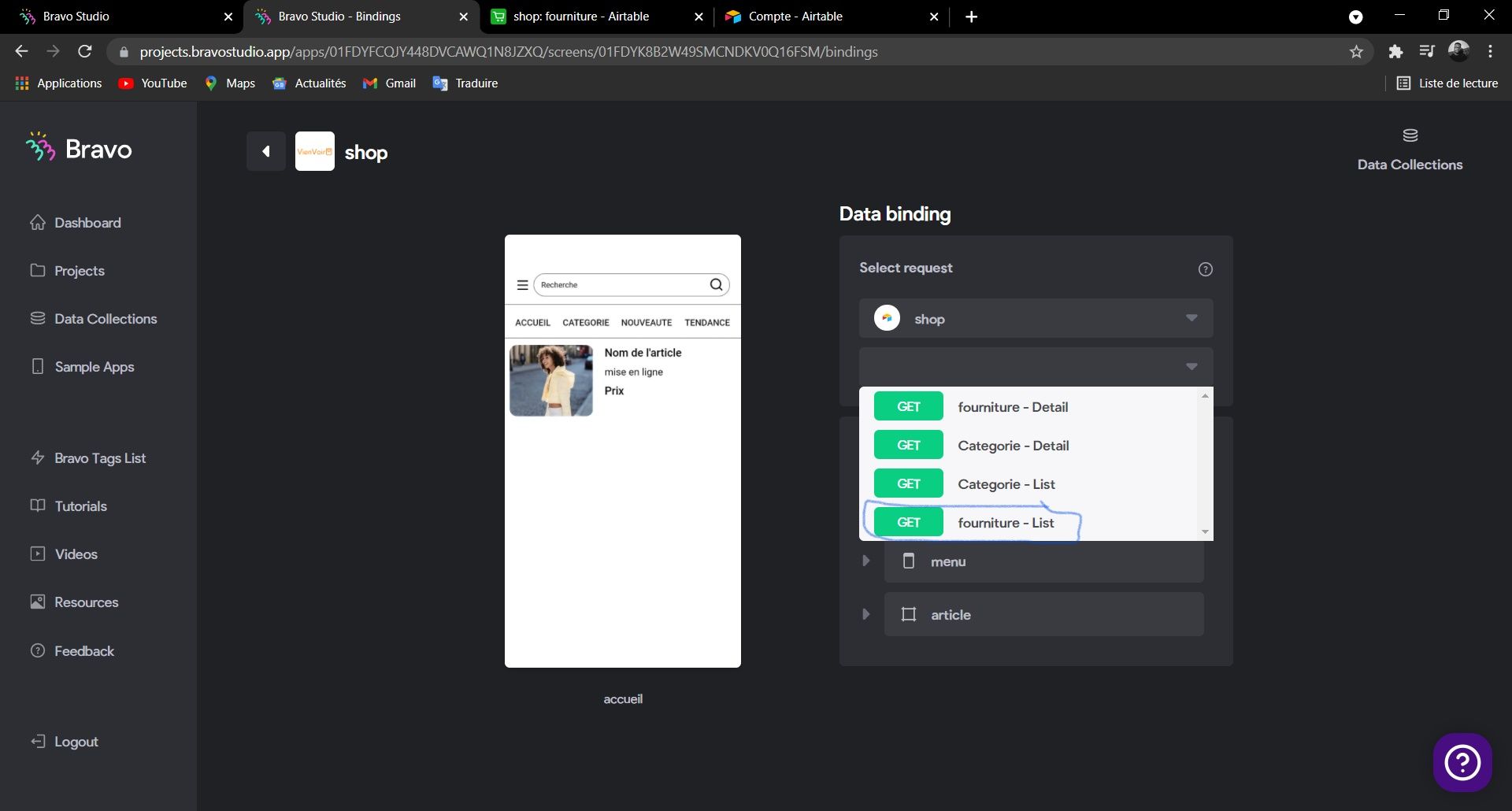Image resolution: width=1512 pixels, height=811 pixels.
Task: Click CATEGORIE tab in preview
Action: click(x=586, y=322)
